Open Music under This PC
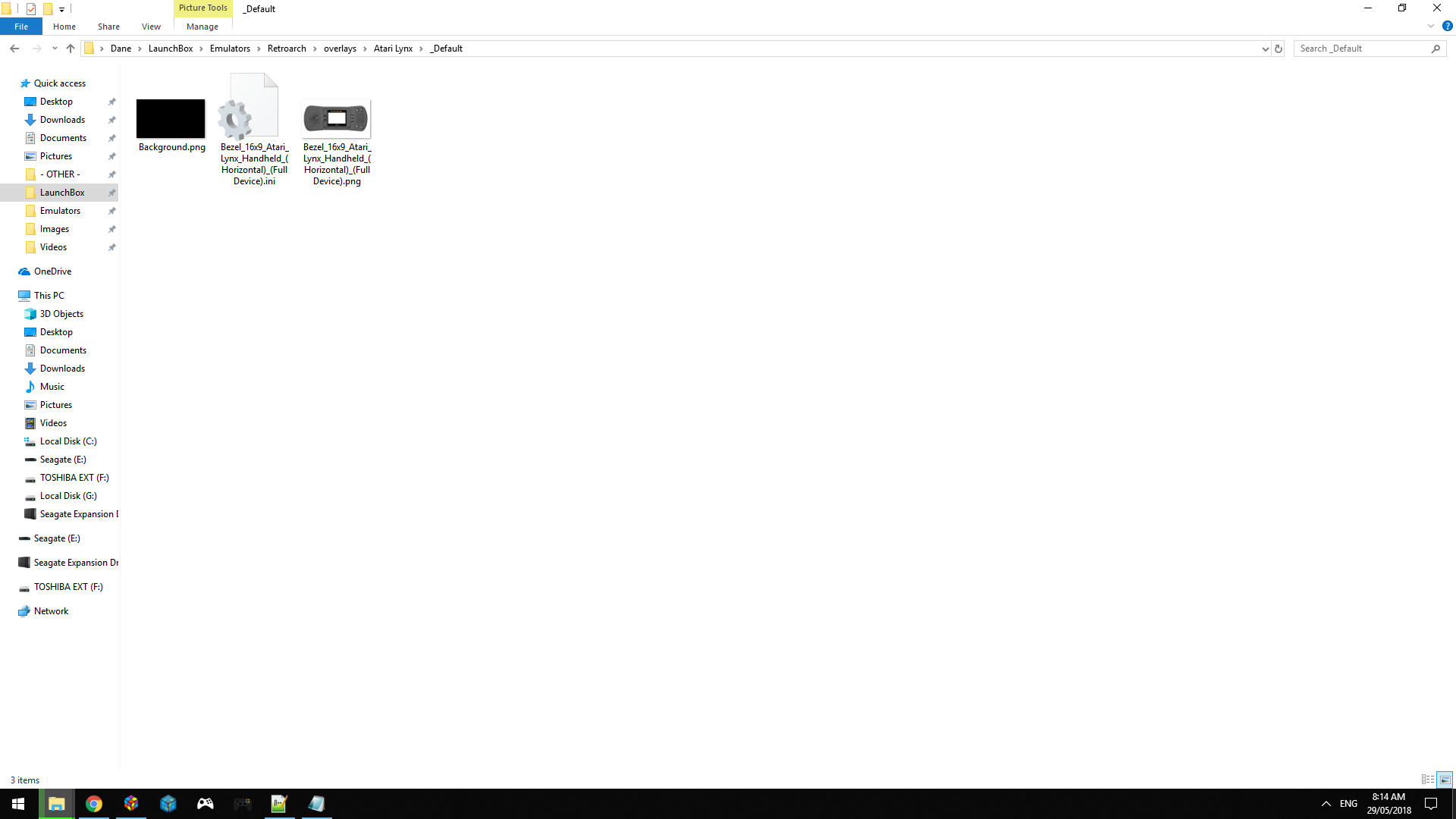 point(52,387)
